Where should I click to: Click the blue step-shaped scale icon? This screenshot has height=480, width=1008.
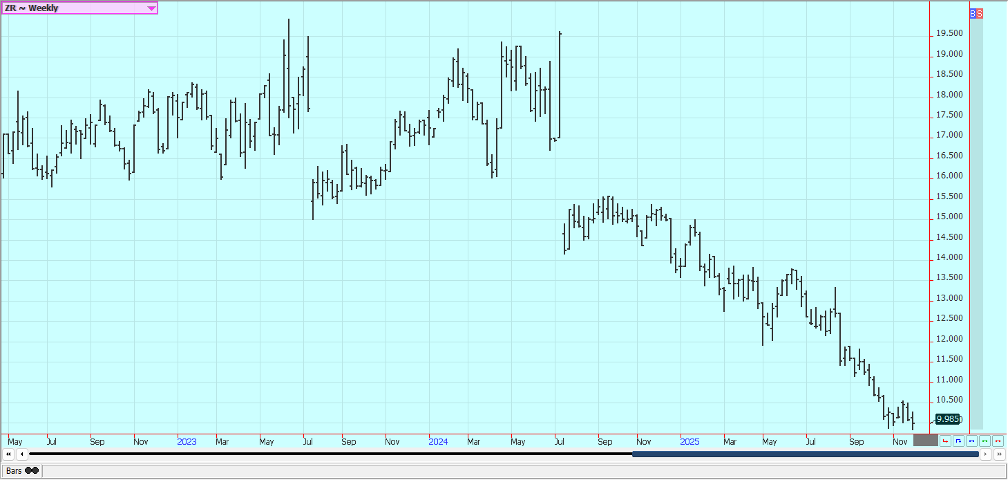958,440
